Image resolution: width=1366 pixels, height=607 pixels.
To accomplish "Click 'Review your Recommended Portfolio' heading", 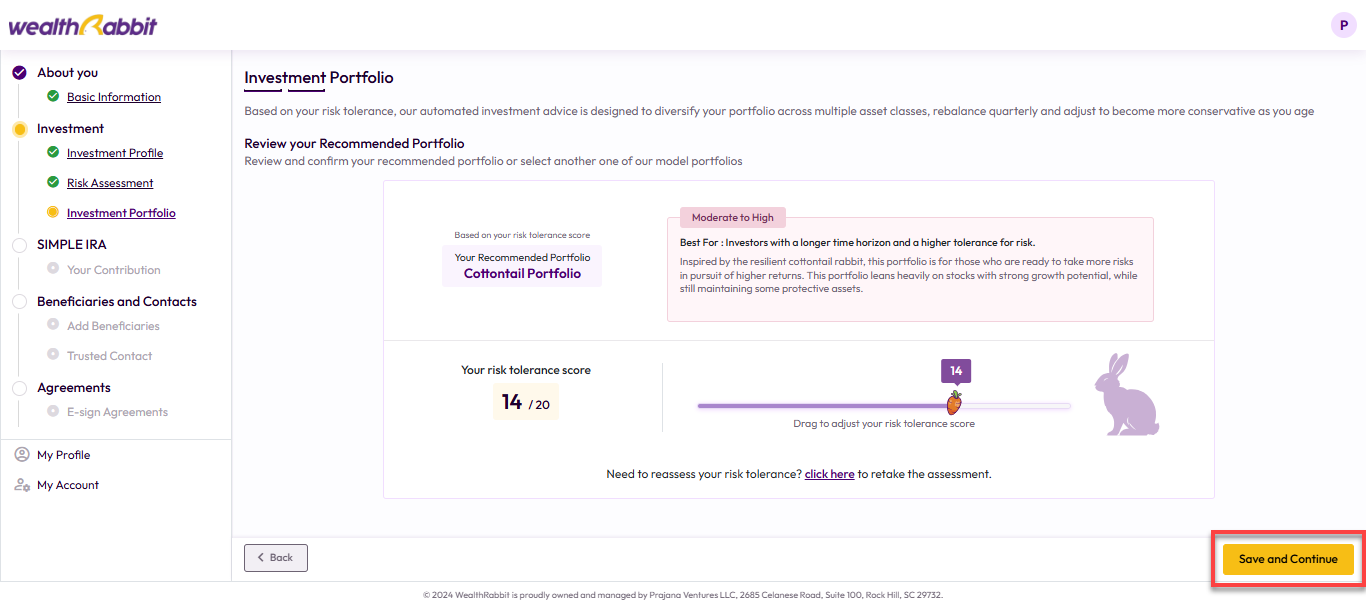I will click(354, 144).
